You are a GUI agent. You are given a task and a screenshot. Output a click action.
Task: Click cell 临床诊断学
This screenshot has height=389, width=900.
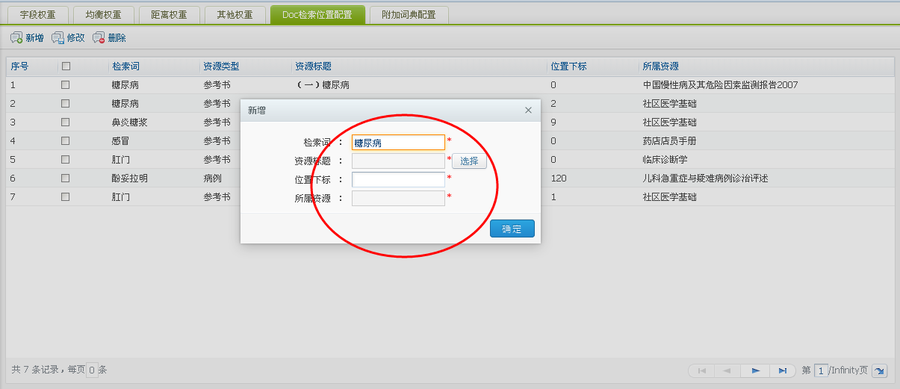click(665, 160)
